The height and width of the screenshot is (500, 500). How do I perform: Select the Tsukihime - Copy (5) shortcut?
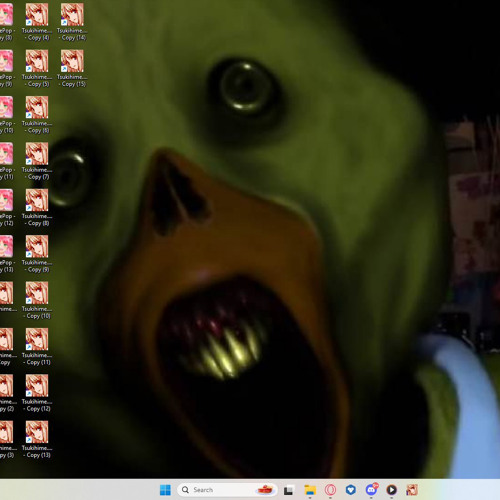(x=37, y=69)
